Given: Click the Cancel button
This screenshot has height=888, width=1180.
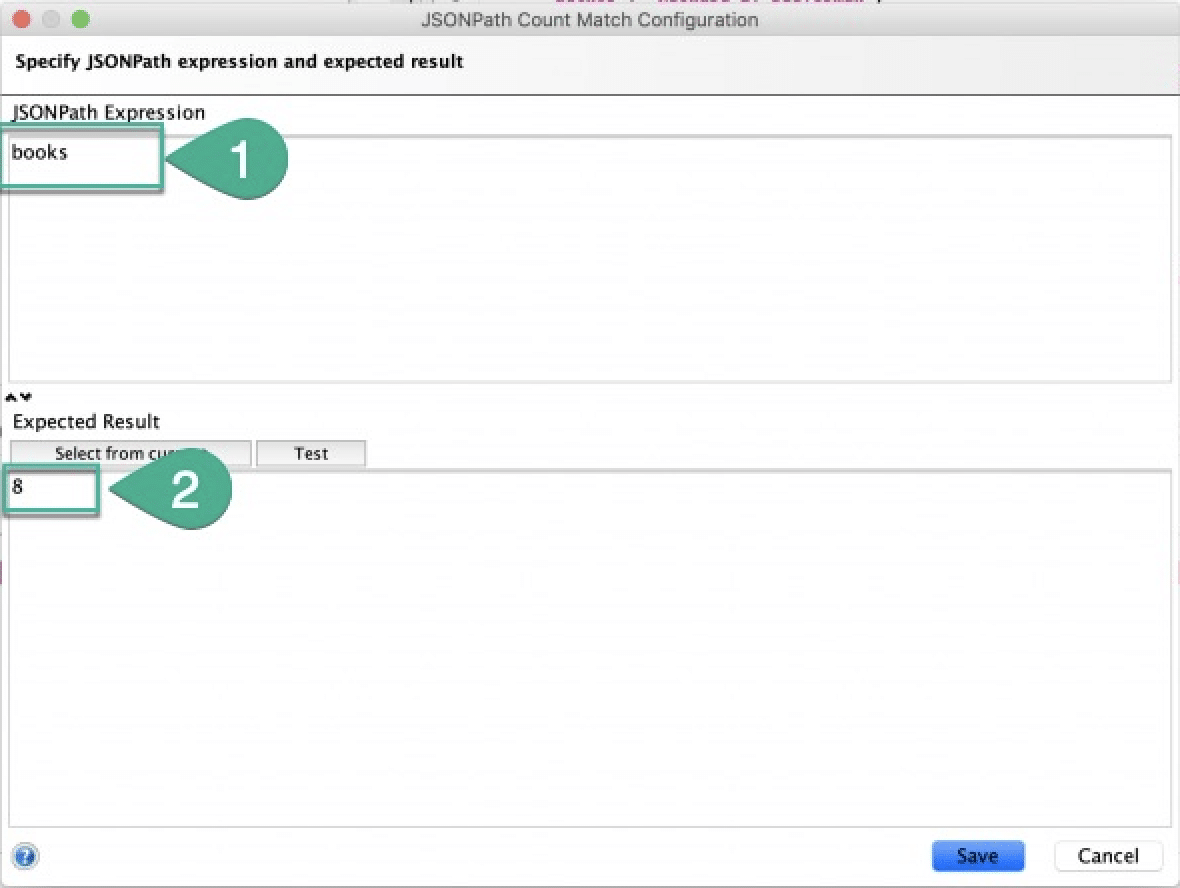Looking at the screenshot, I should [x=1108, y=856].
